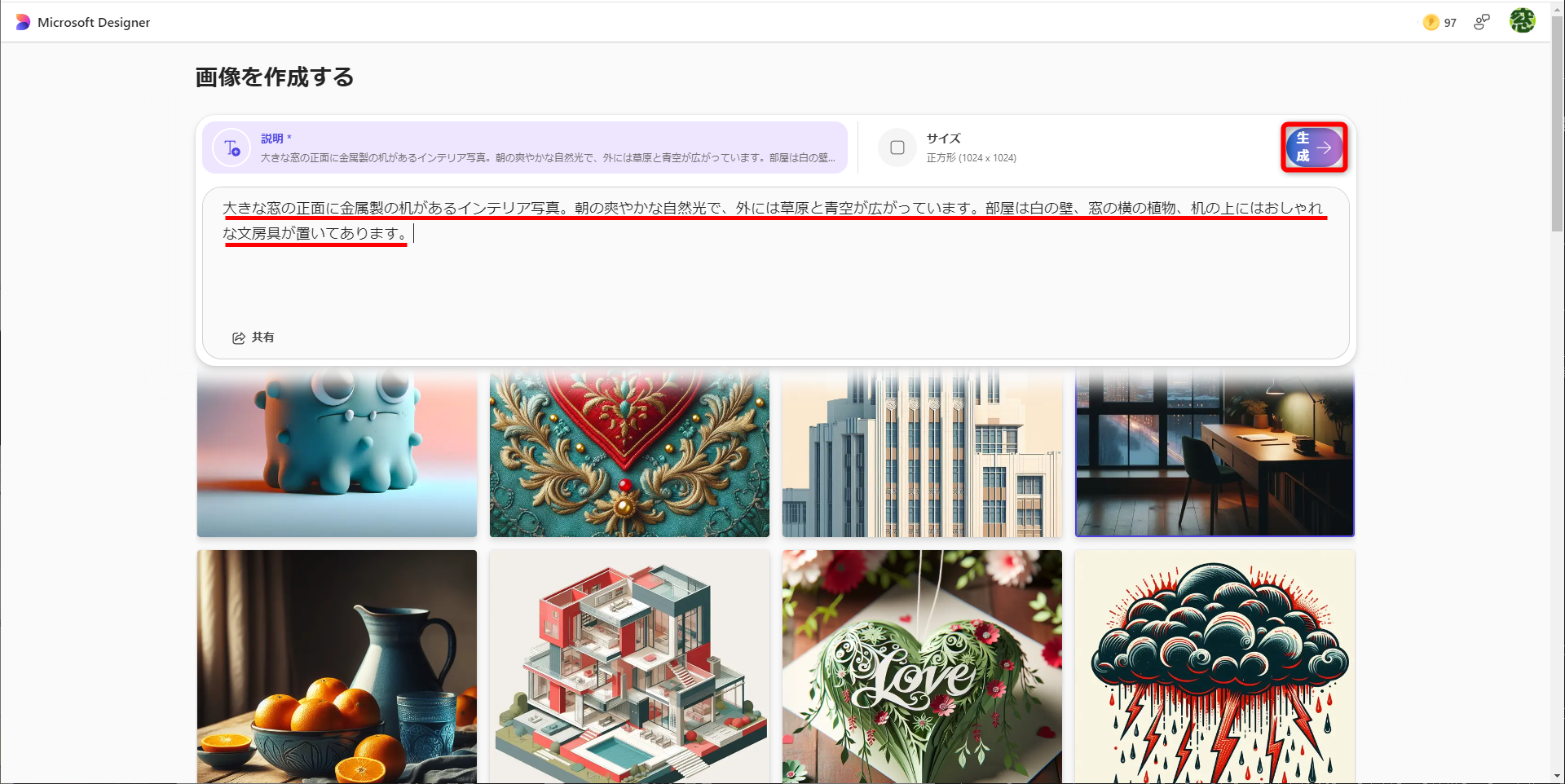
Task: Click the scrollbar up arrow
Action: (1558, 7)
